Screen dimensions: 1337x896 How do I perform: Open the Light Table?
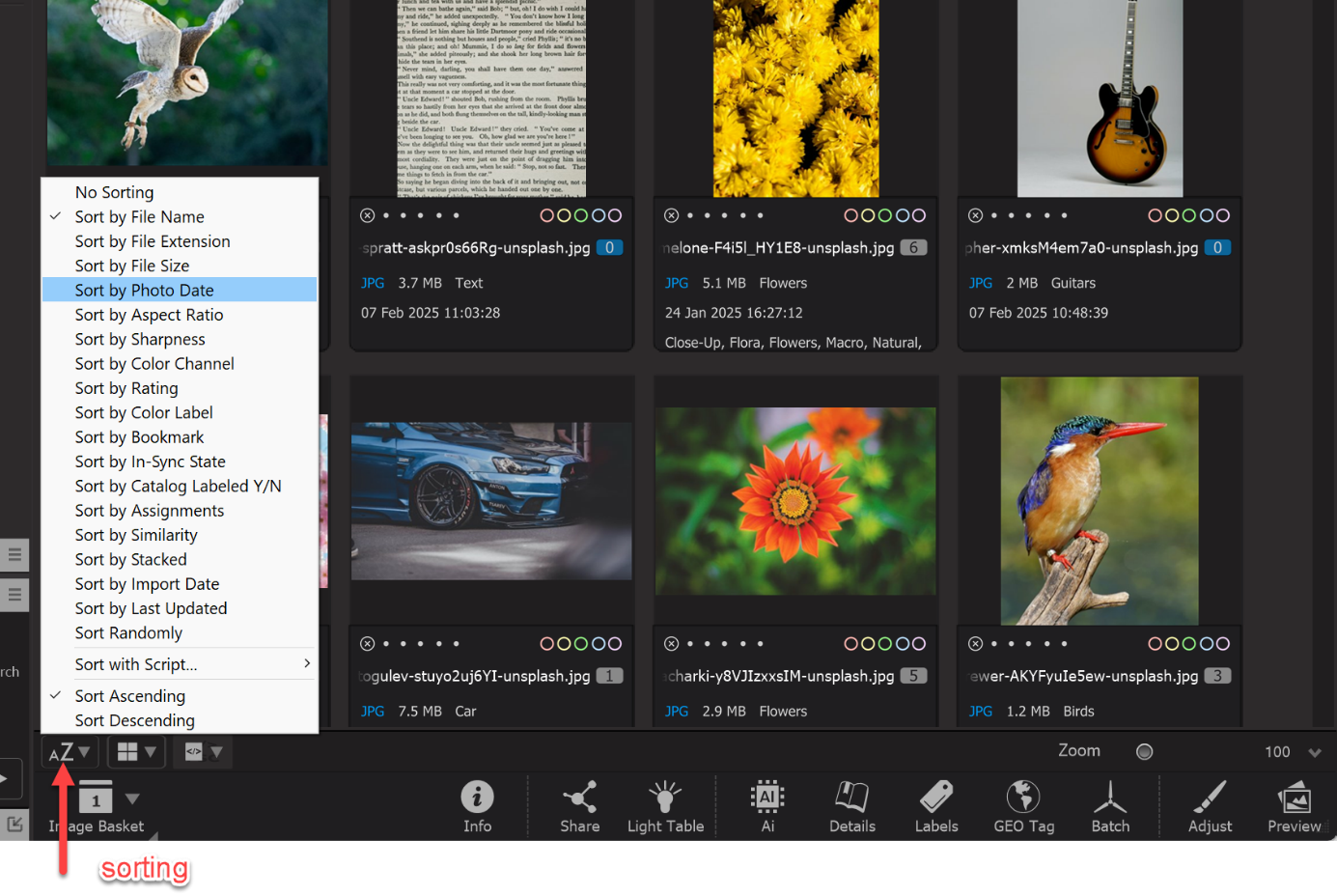coord(665,798)
